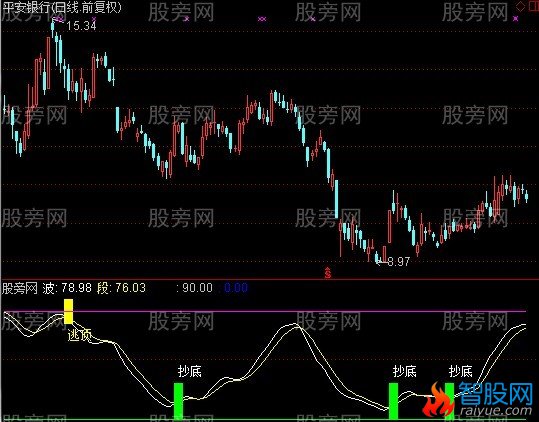Click the blue 0.00 indicator value
The height and width of the screenshot is (422, 539).
[x=236, y=288]
